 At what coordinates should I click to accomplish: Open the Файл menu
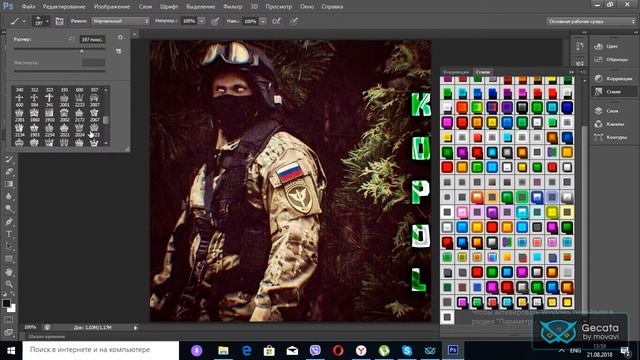[x=29, y=7]
